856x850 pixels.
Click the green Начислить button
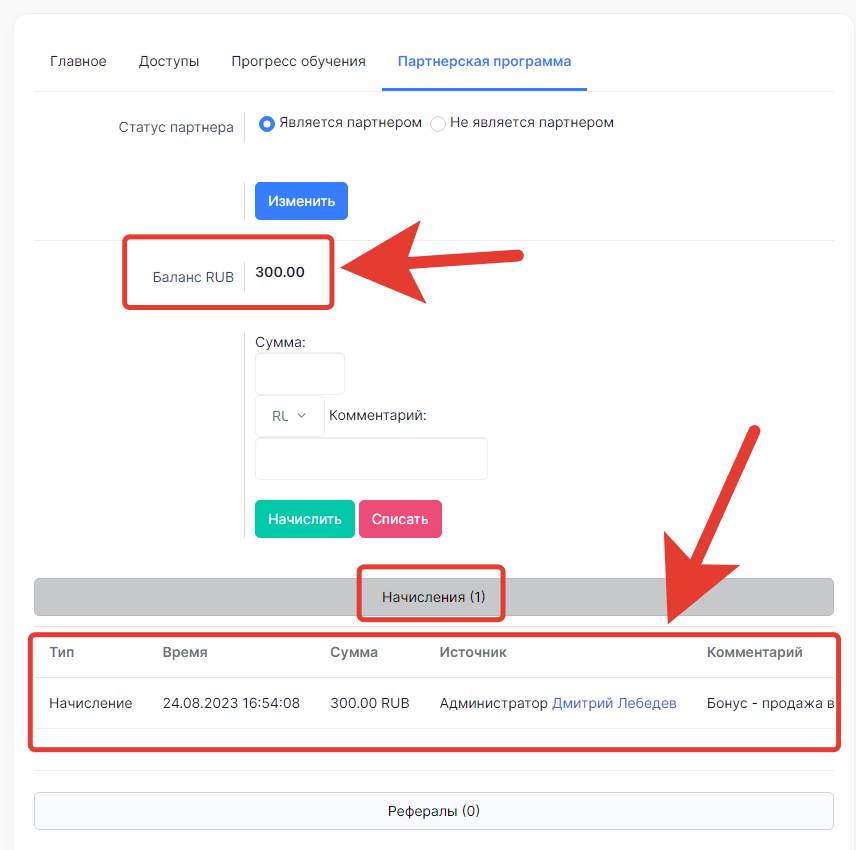(x=305, y=519)
